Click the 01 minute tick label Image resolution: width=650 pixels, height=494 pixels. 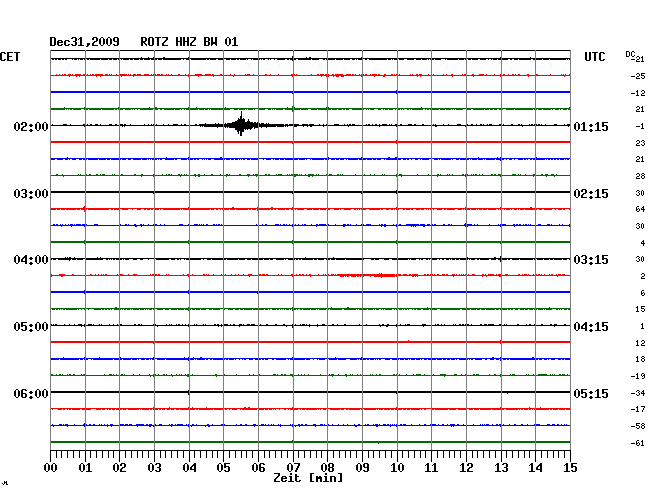pos(85,468)
